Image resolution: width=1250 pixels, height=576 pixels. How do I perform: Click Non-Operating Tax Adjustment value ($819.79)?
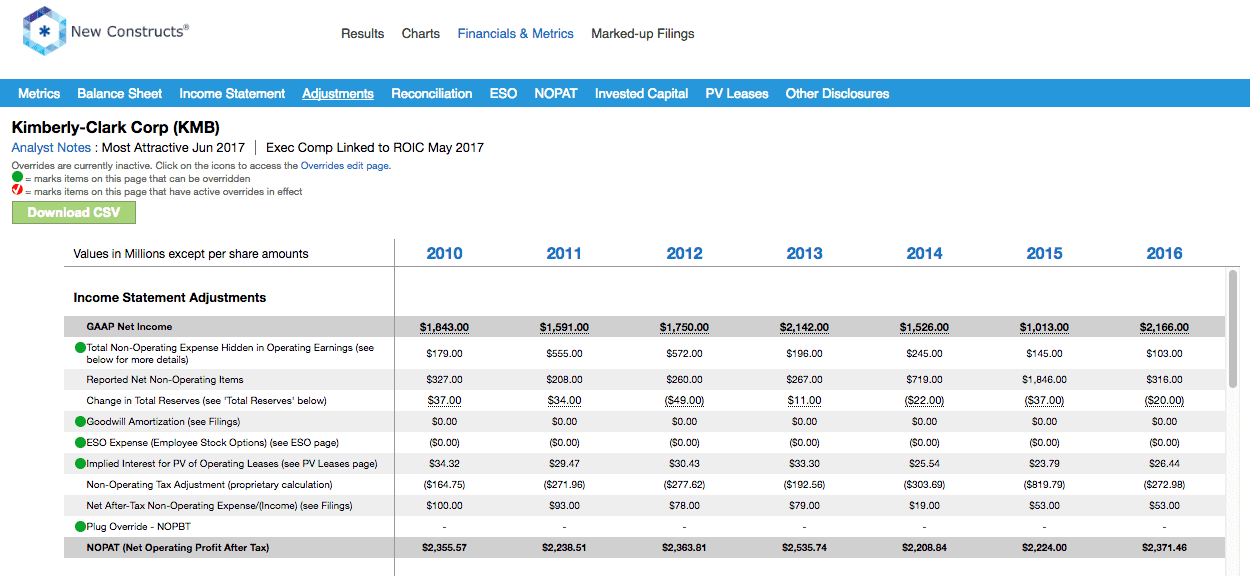tap(1044, 485)
